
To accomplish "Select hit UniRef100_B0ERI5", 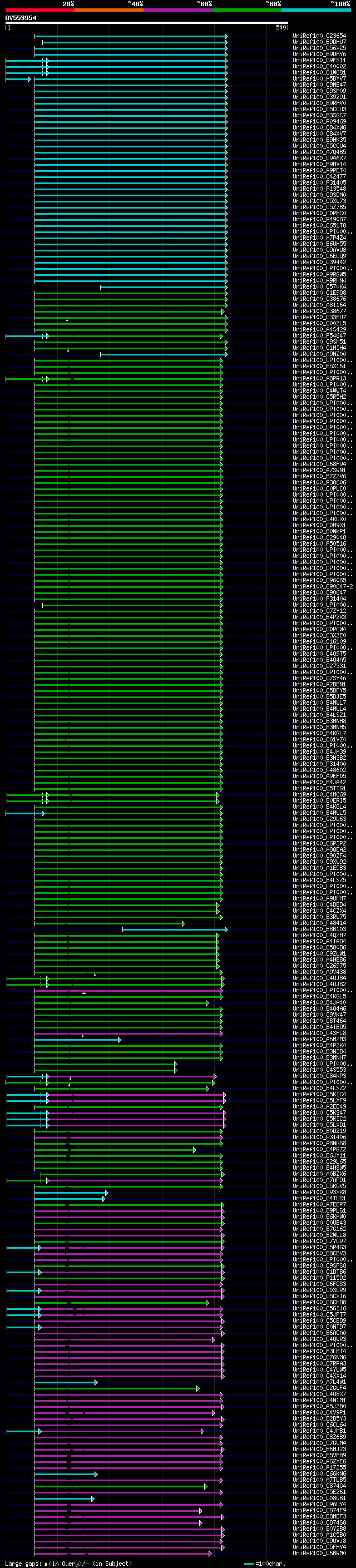I will 319,800.
